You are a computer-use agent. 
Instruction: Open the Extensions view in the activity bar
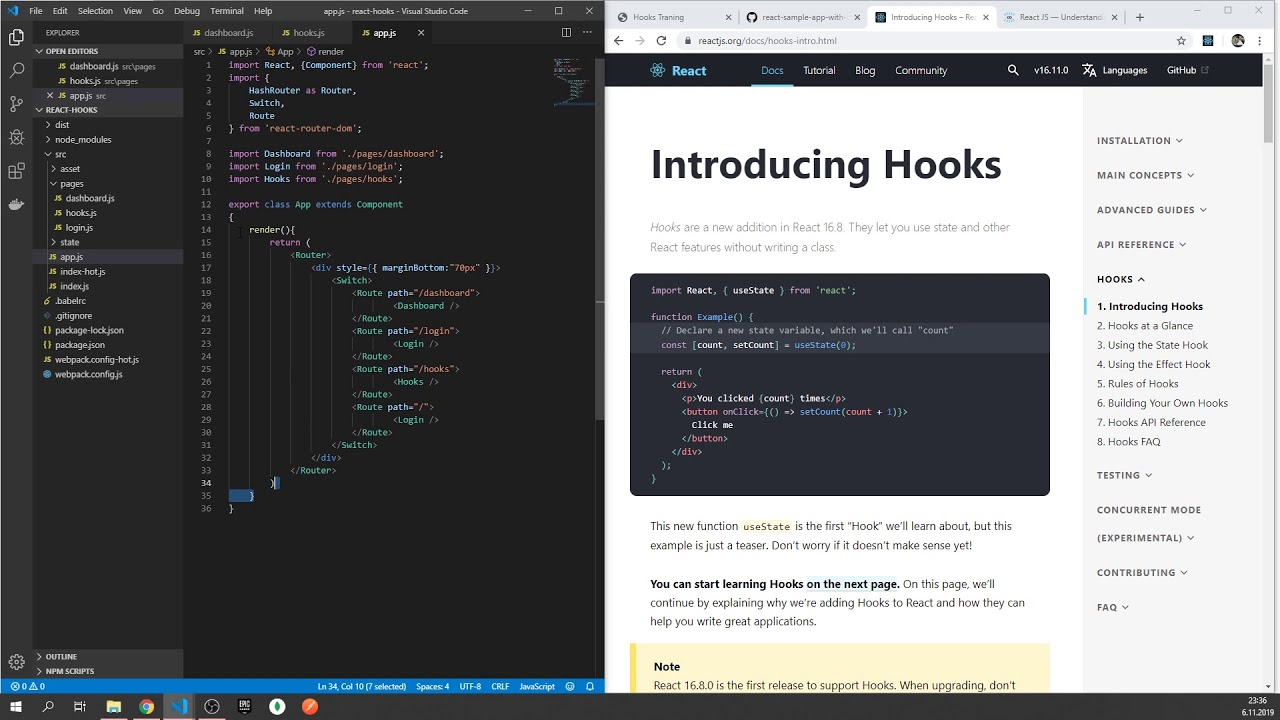[16, 171]
